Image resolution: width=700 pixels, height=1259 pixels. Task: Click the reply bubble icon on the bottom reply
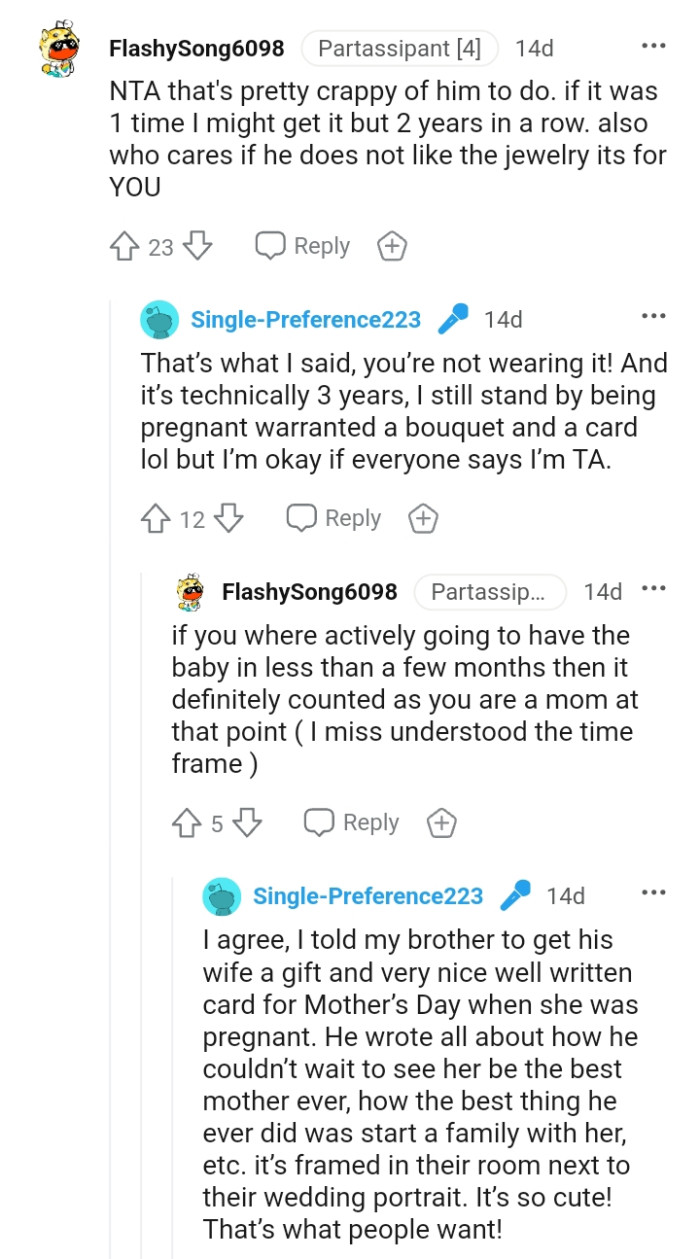pos(322,822)
